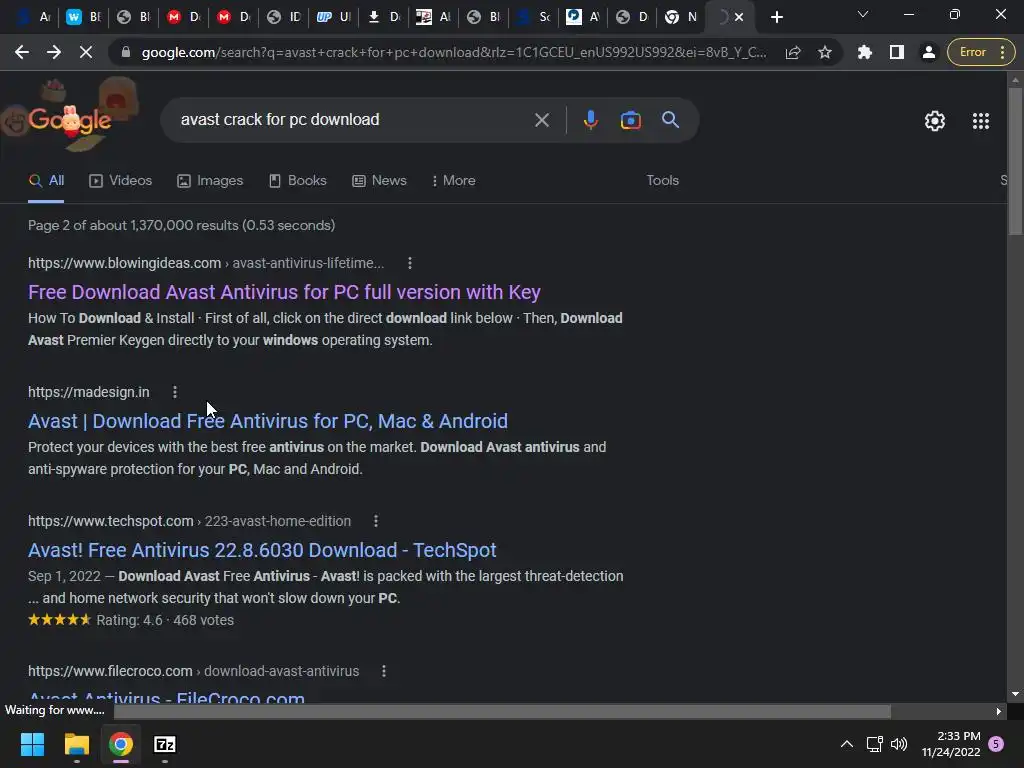Switch to the download-arrow icon tab
The height and width of the screenshot is (768, 1024).
384,17
